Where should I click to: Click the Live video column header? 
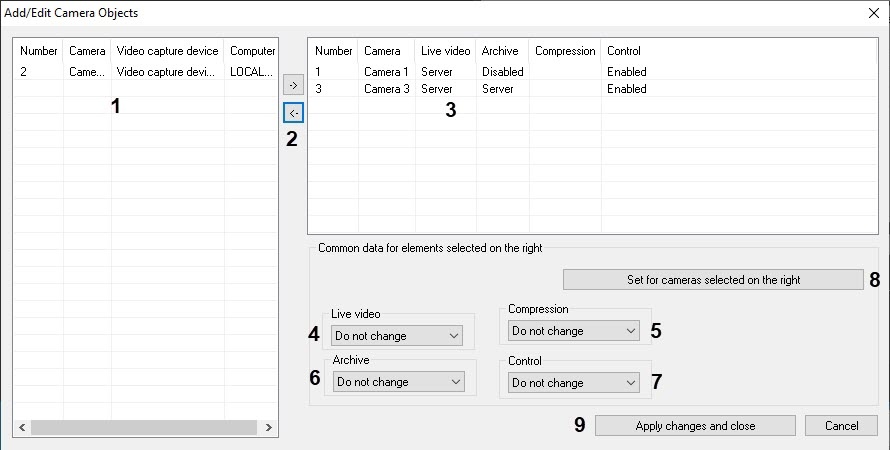click(445, 51)
